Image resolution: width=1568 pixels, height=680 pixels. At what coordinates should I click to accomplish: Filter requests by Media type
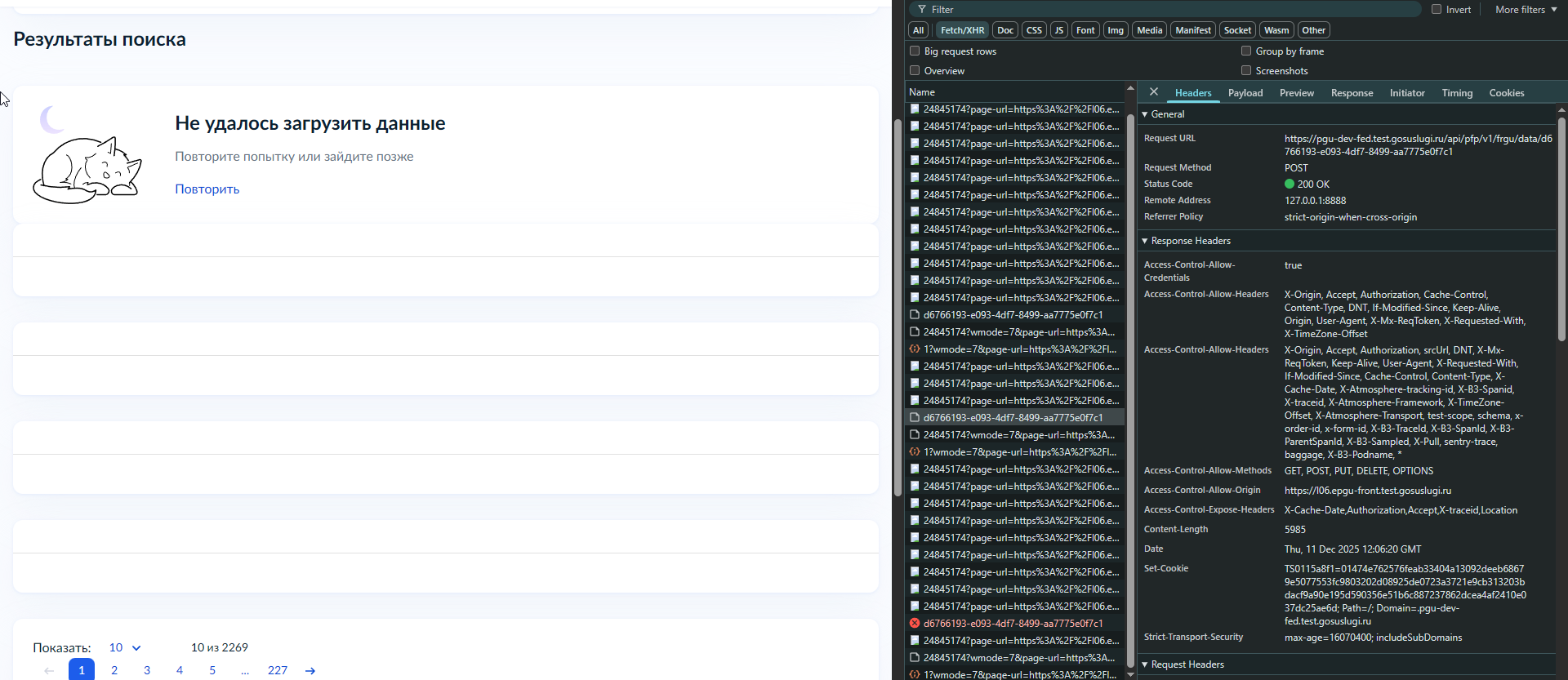pos(1150,30)
